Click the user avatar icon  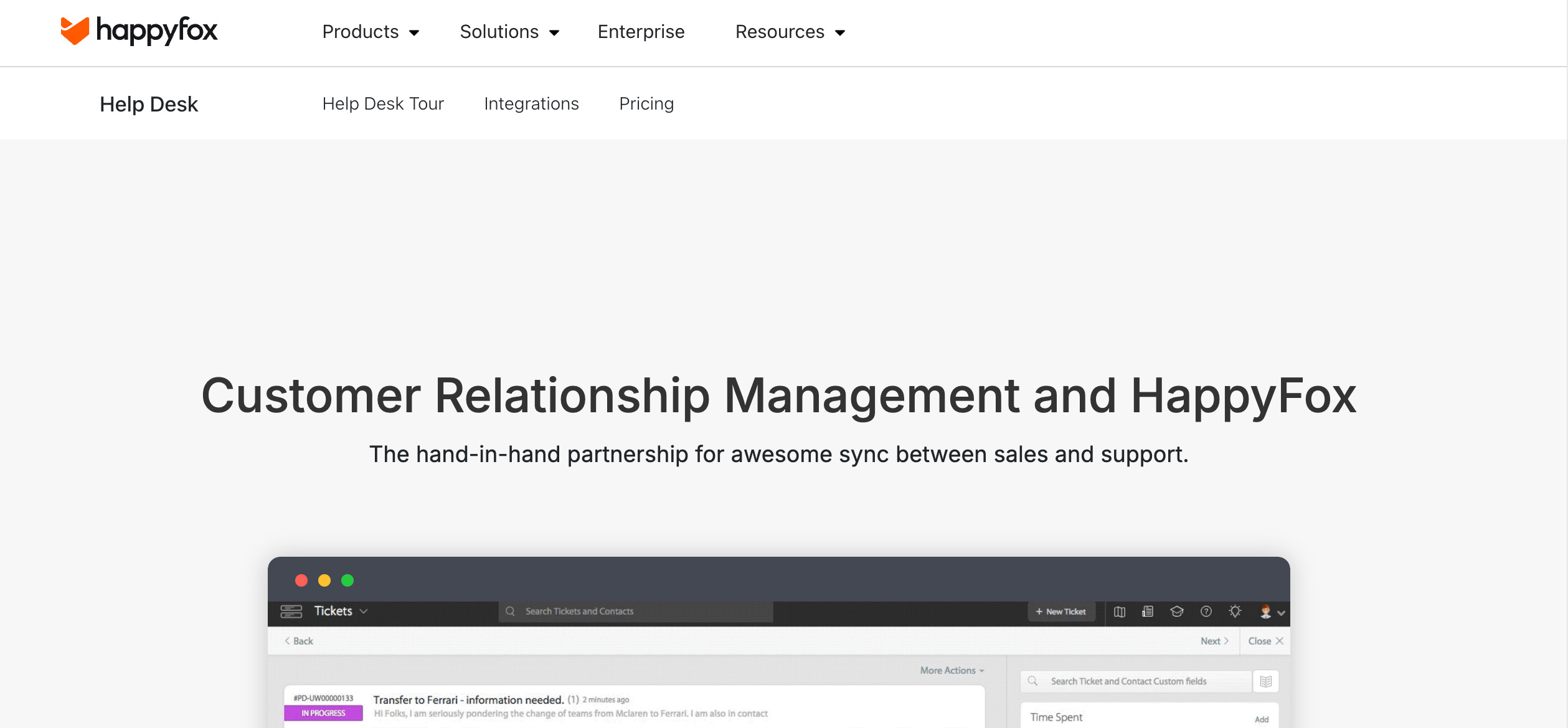[1265, 612]
